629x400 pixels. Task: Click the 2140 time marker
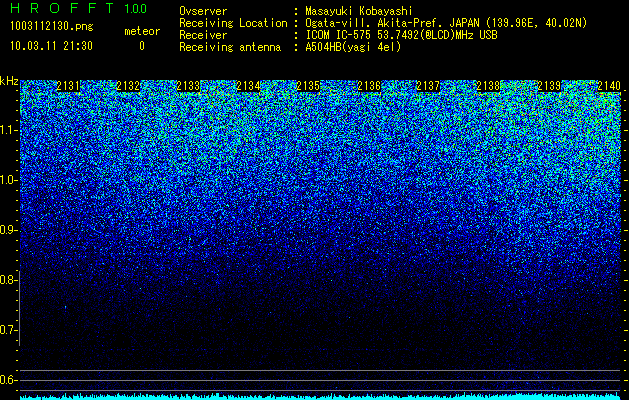click(x=609, y=86)
